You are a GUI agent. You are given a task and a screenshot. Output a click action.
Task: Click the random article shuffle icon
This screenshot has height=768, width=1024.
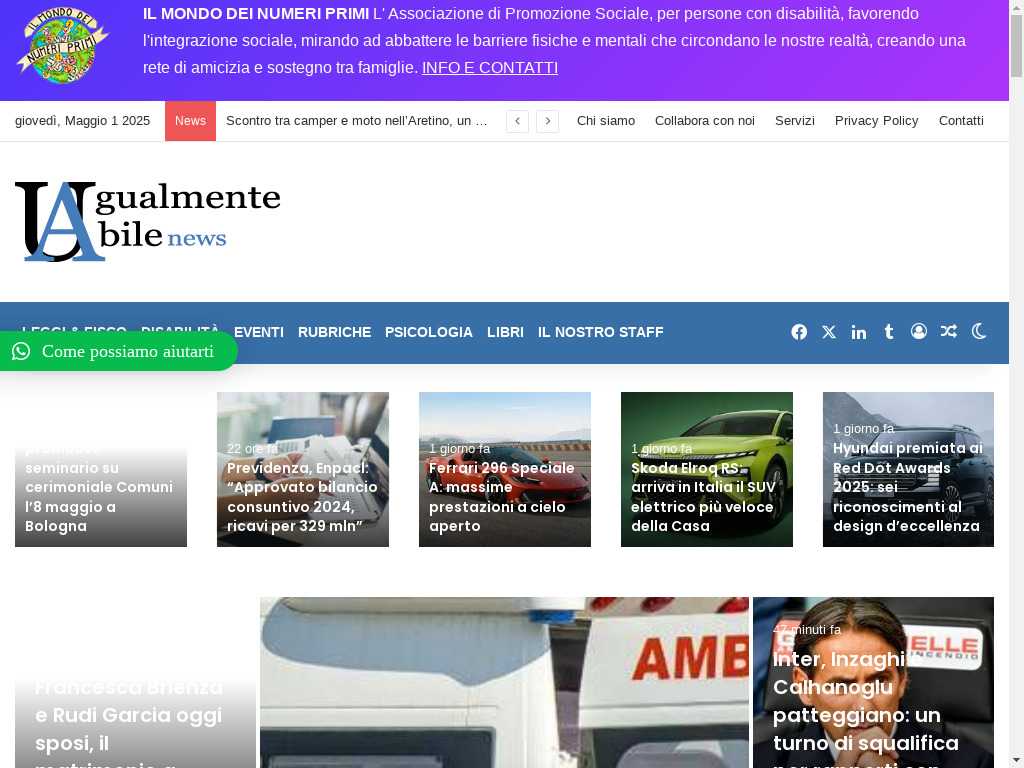pos(949,331)
